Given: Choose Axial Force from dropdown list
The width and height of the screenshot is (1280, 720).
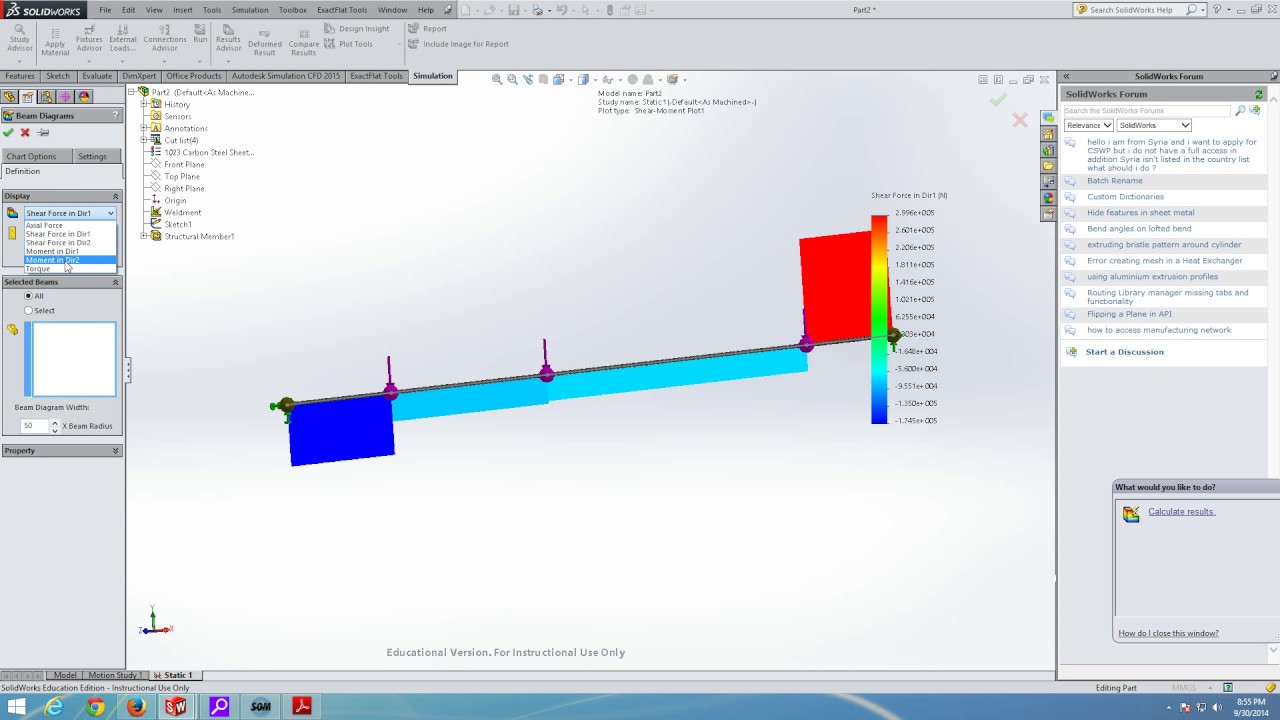Looking at the screenshot, I should pos(69,225).
